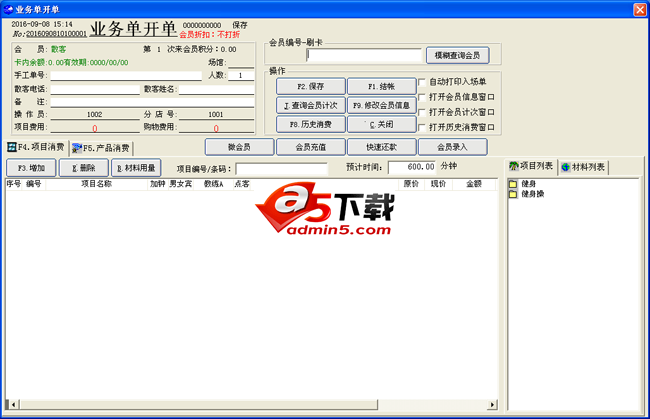Click scrollbar right arrow
Screen dimensions: 650x419
coord(492,404)
